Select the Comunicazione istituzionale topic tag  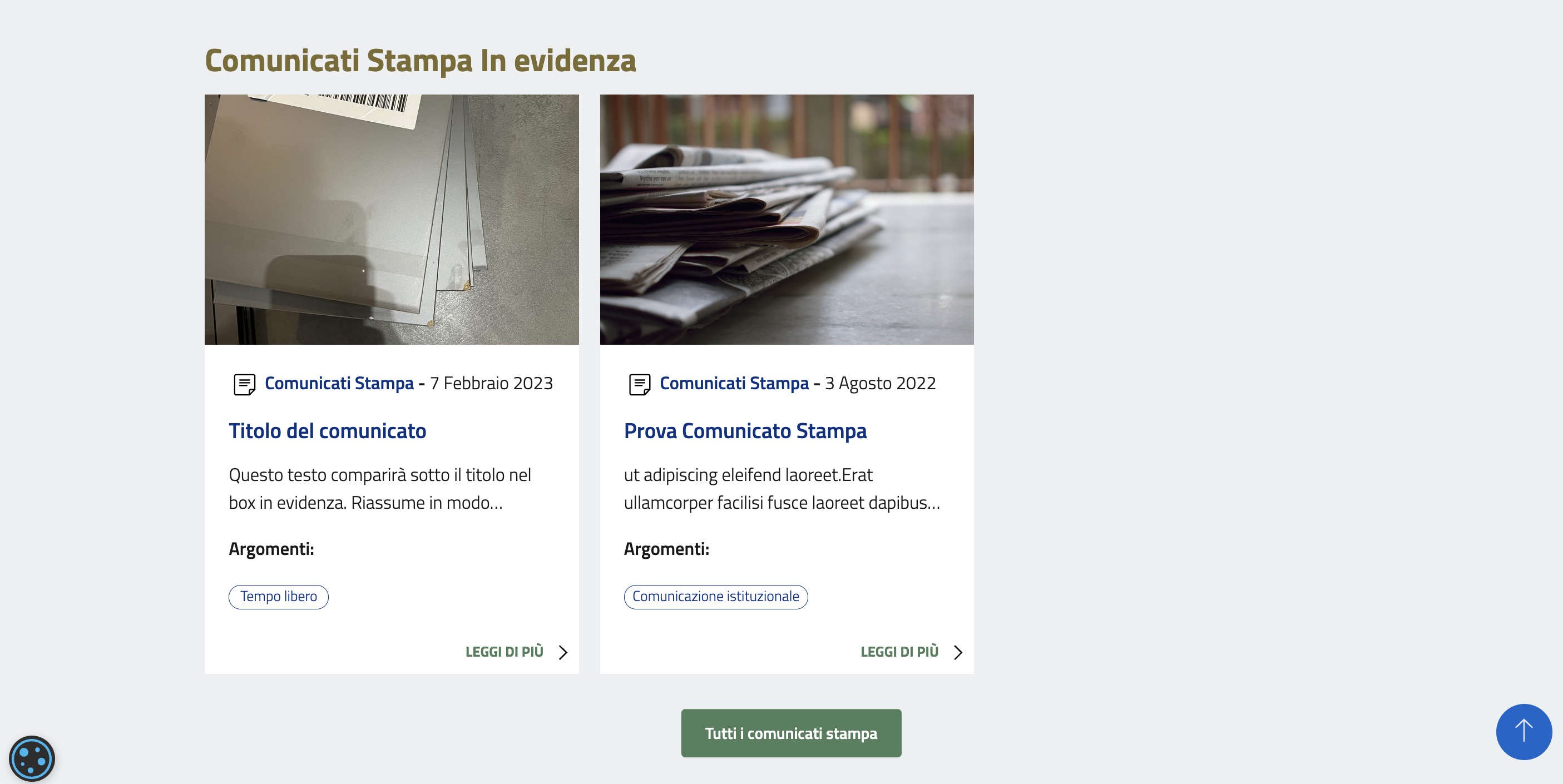(x=716, y=597)
